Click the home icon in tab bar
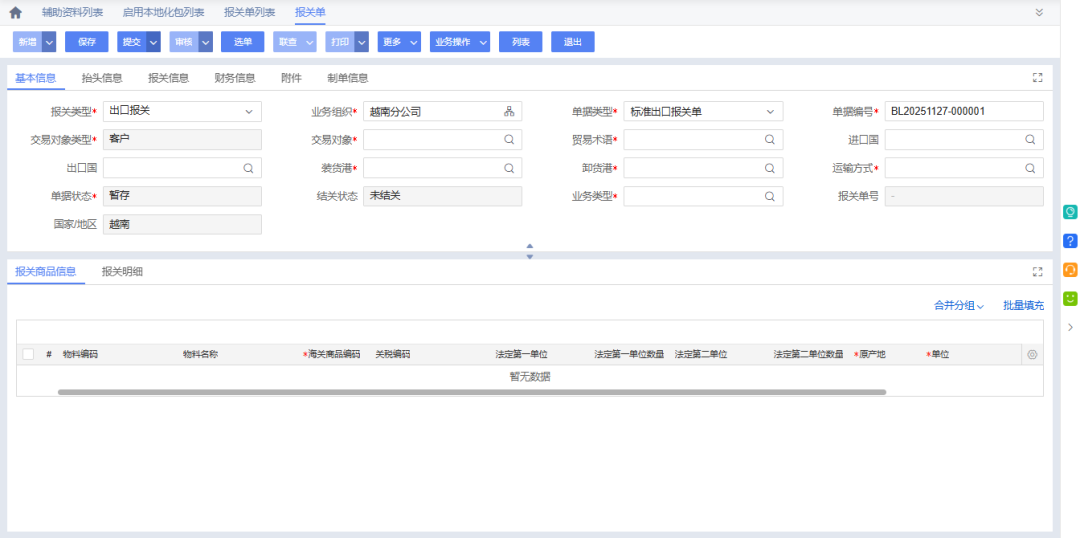 pos(15,13)
